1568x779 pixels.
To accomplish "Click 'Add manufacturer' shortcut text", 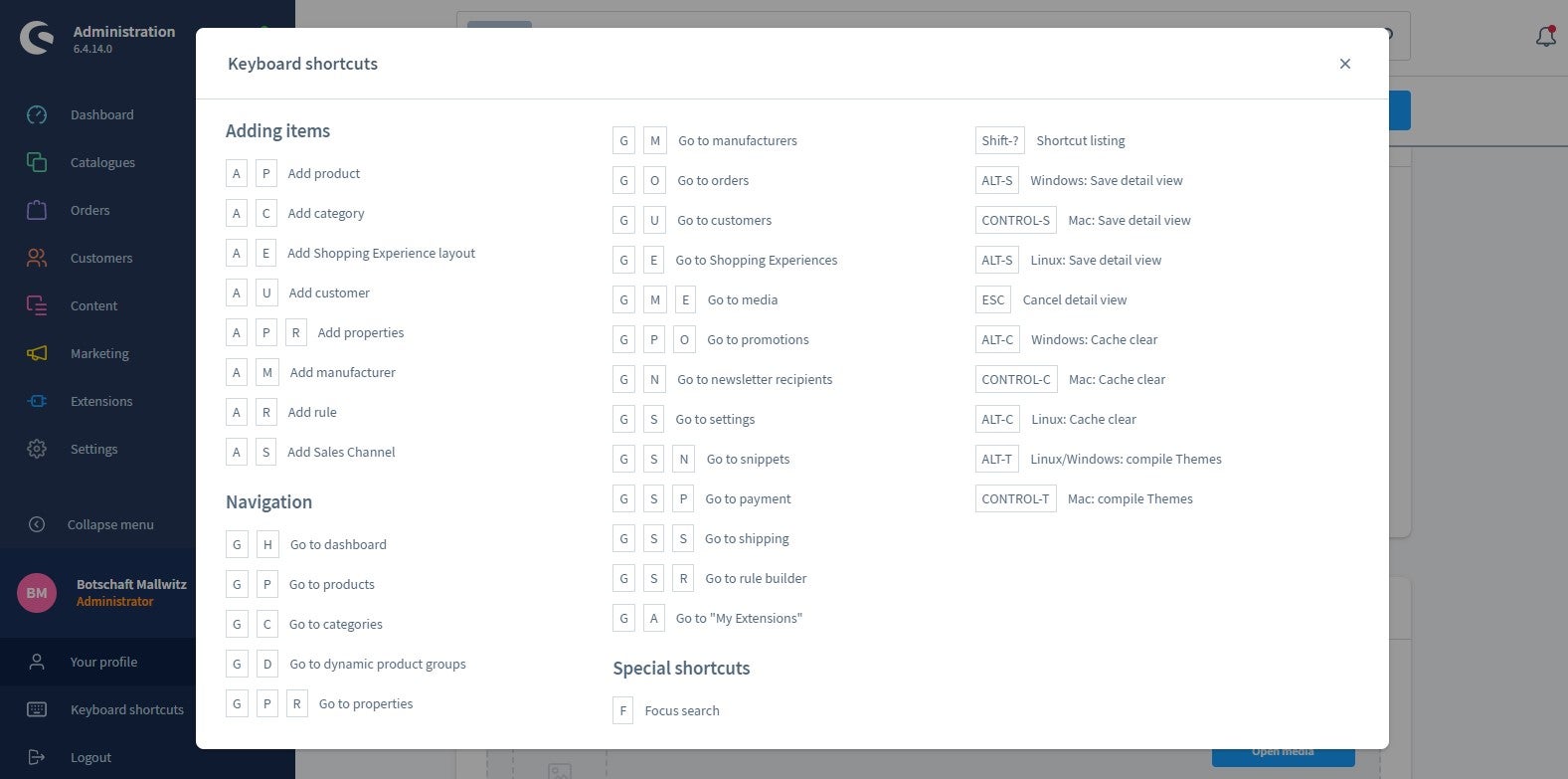I will 342,372.
